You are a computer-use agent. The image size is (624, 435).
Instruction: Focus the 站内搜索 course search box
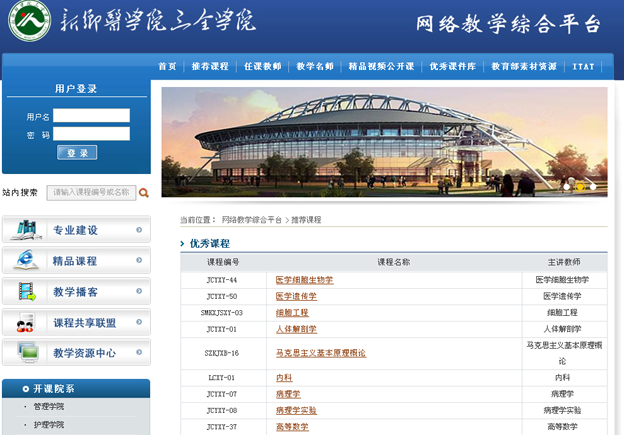[x=90, y=193]
